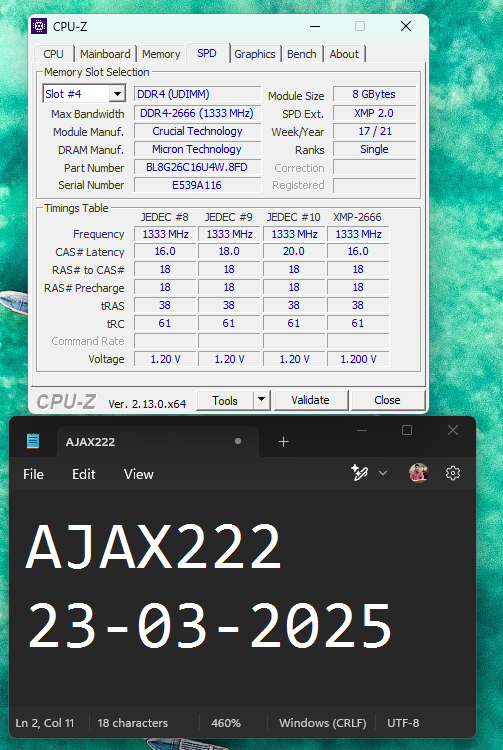The image size is (503, 750).
Task: Open the Edit menu in Notepad
Action: point(84,474)
